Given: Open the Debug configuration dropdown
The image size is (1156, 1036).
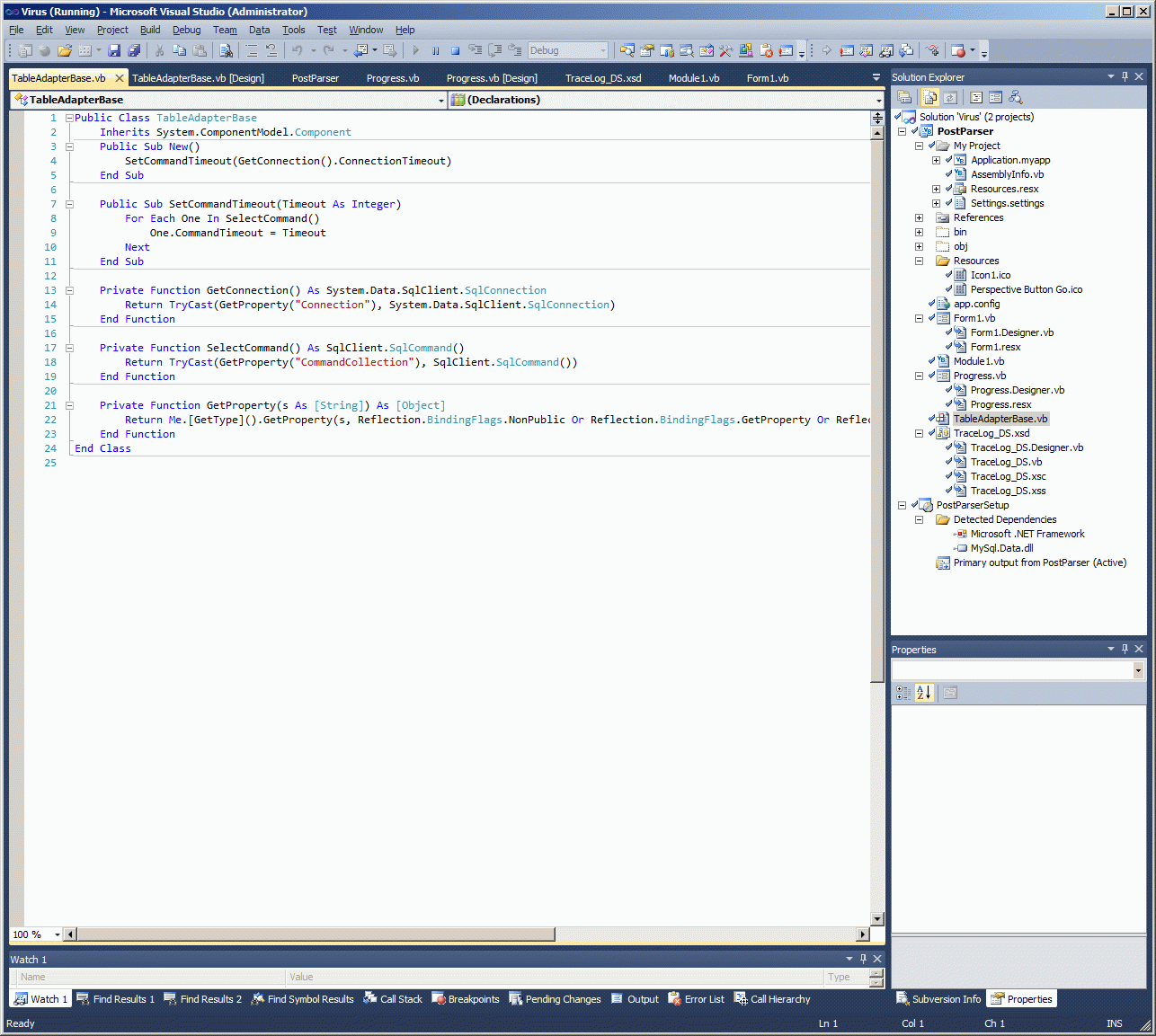Looking at the screenshot, I should [602, 51].
